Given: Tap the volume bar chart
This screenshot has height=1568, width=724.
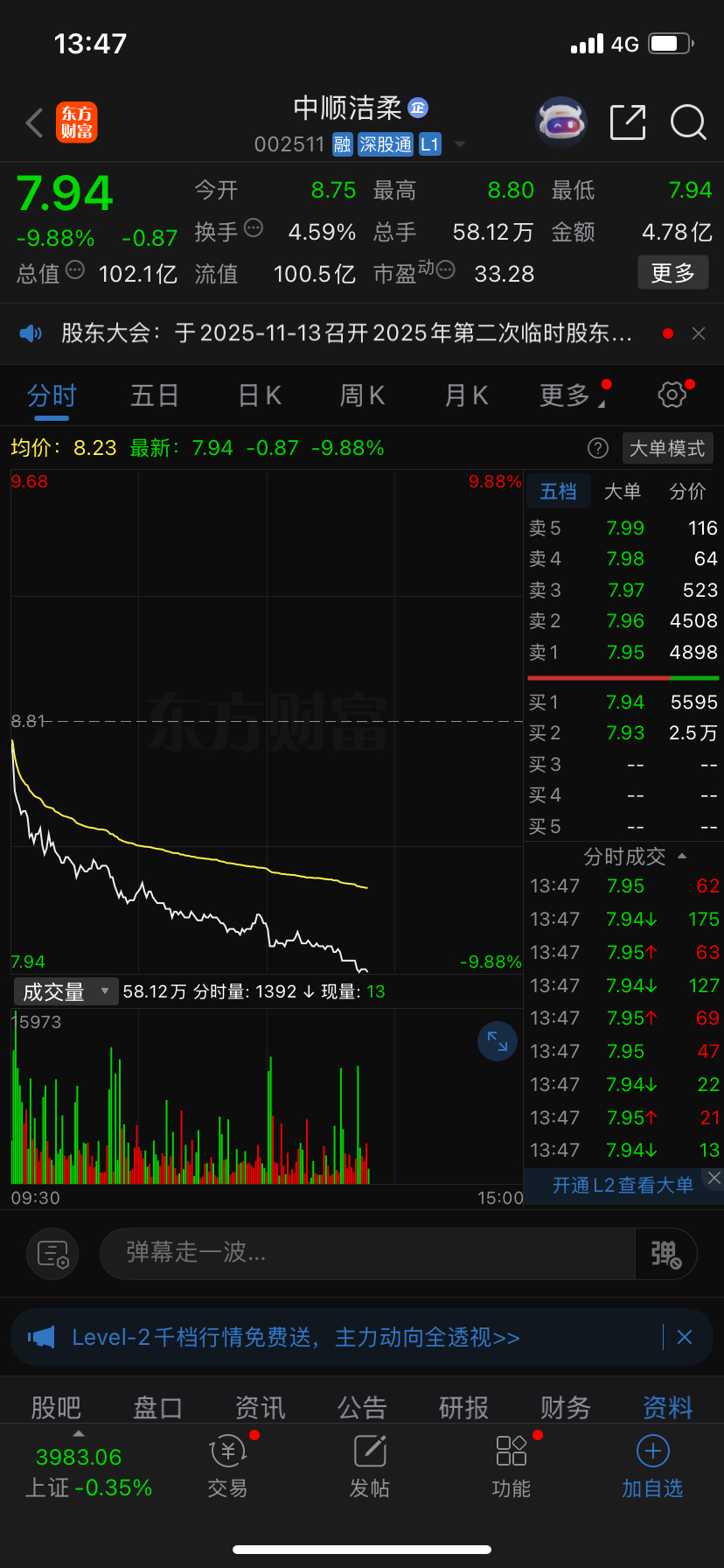Looking at the screenshot, I should point(267,1097).
